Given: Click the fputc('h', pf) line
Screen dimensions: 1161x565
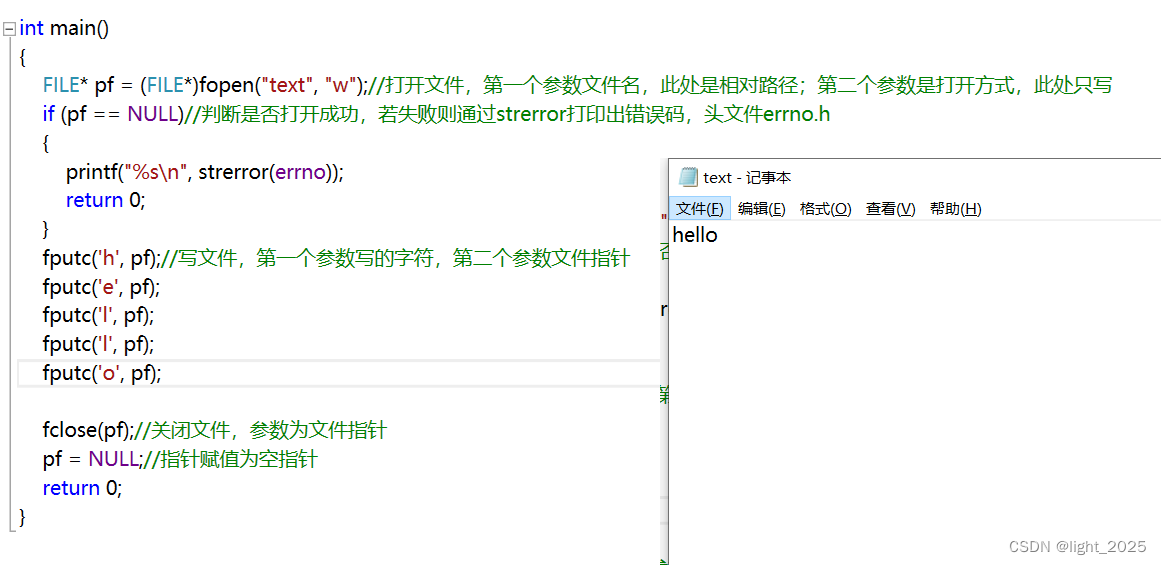Looking at the screenshot, I should click(336, 258).
